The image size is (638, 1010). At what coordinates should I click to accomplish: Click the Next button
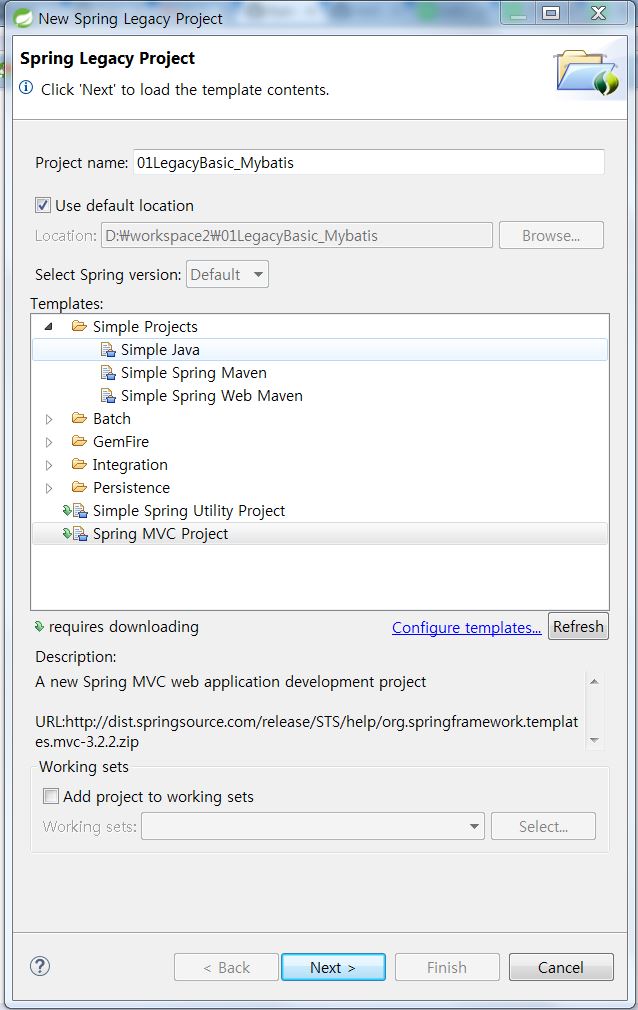point(333,967)
